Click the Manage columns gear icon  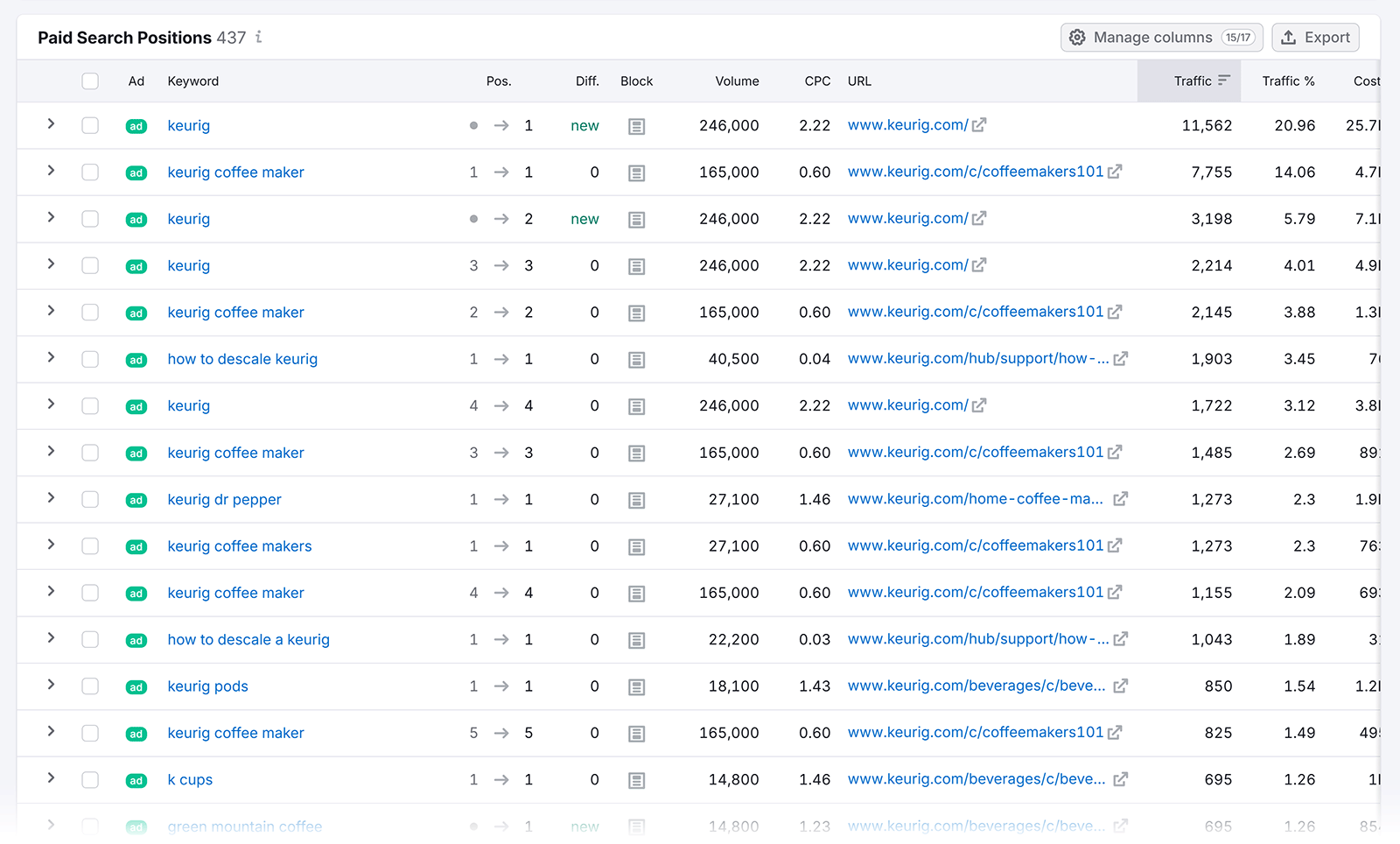coord(1077,38)
